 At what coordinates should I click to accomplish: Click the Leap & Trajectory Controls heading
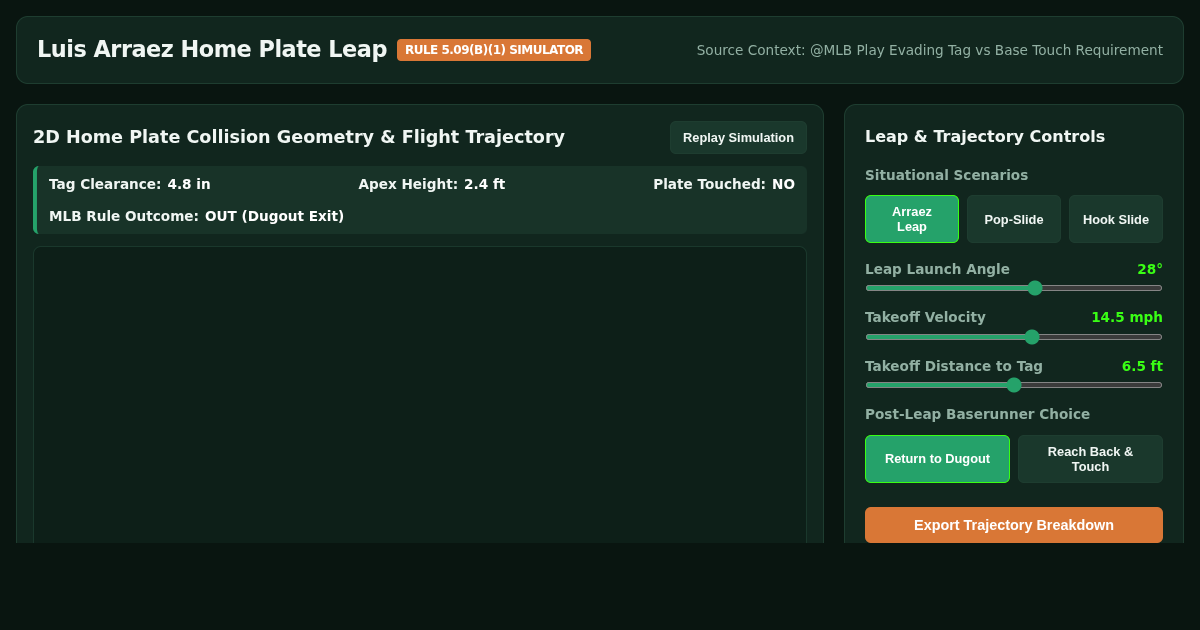985,137
